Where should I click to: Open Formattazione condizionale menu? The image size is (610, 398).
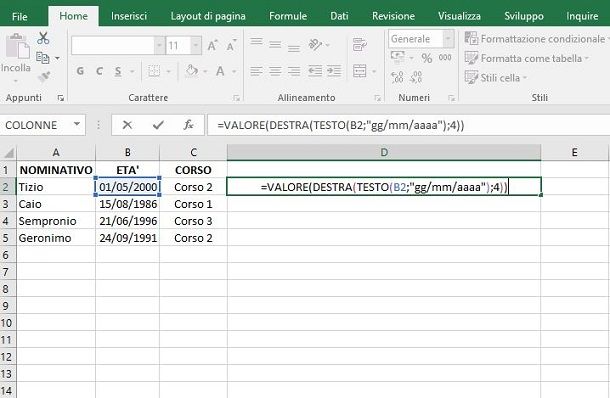click(x=536, y=39)
